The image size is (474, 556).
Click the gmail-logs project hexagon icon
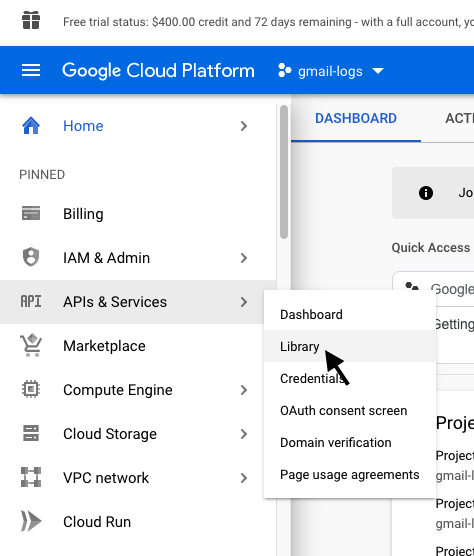coord(285,70)
